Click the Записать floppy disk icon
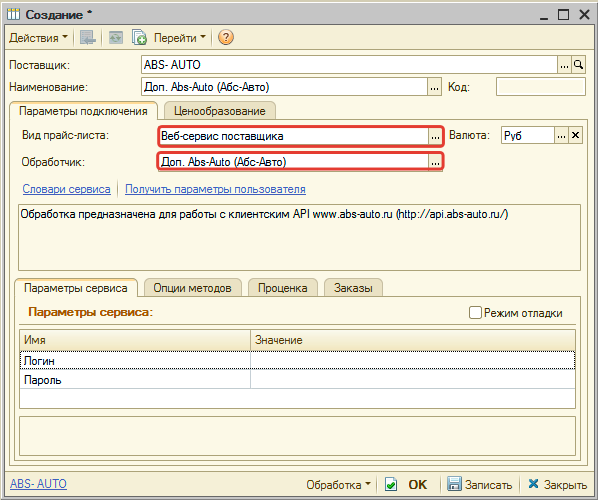598x500 pixels. 454,484
